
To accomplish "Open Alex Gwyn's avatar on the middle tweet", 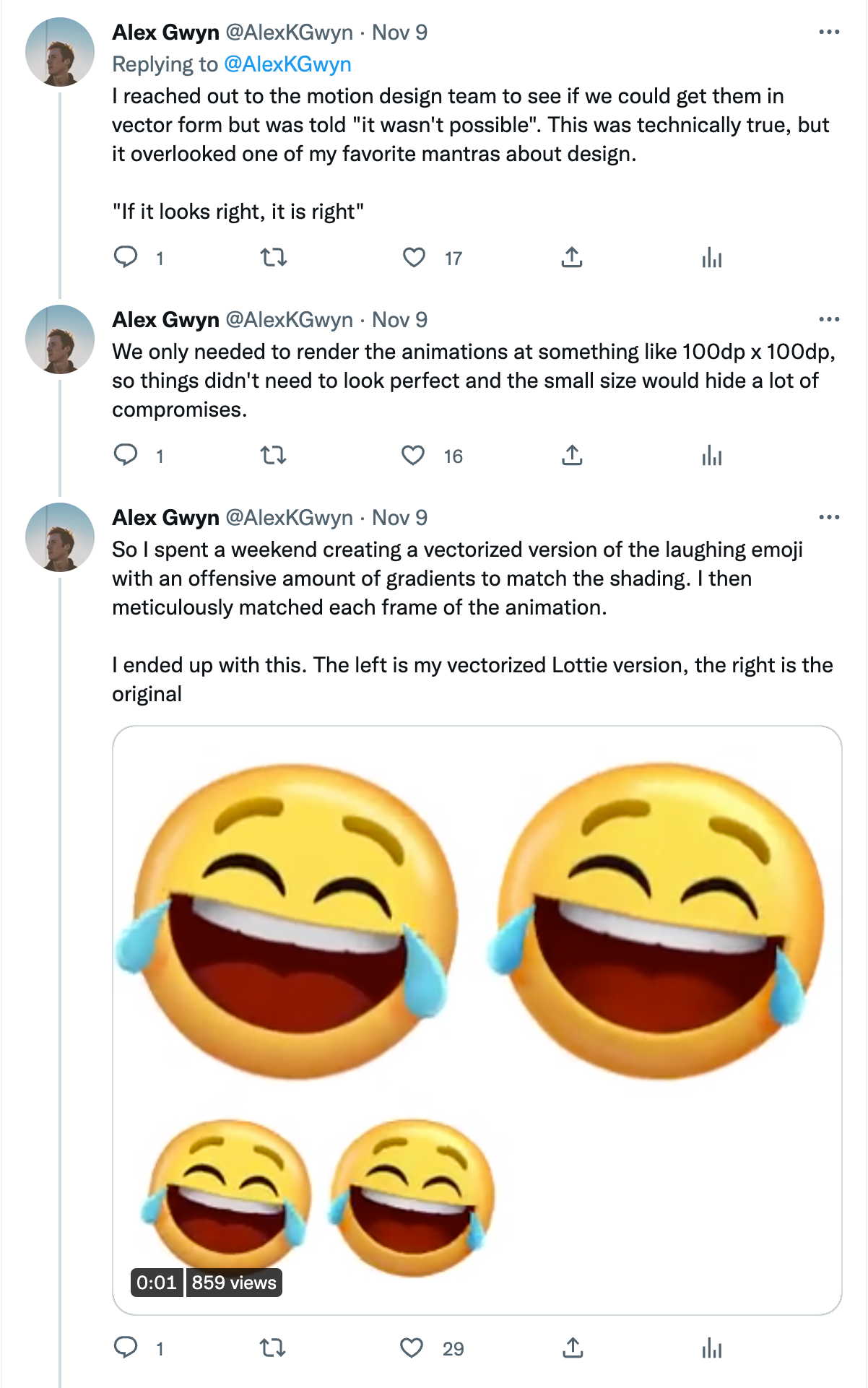I will click(60, 339).
